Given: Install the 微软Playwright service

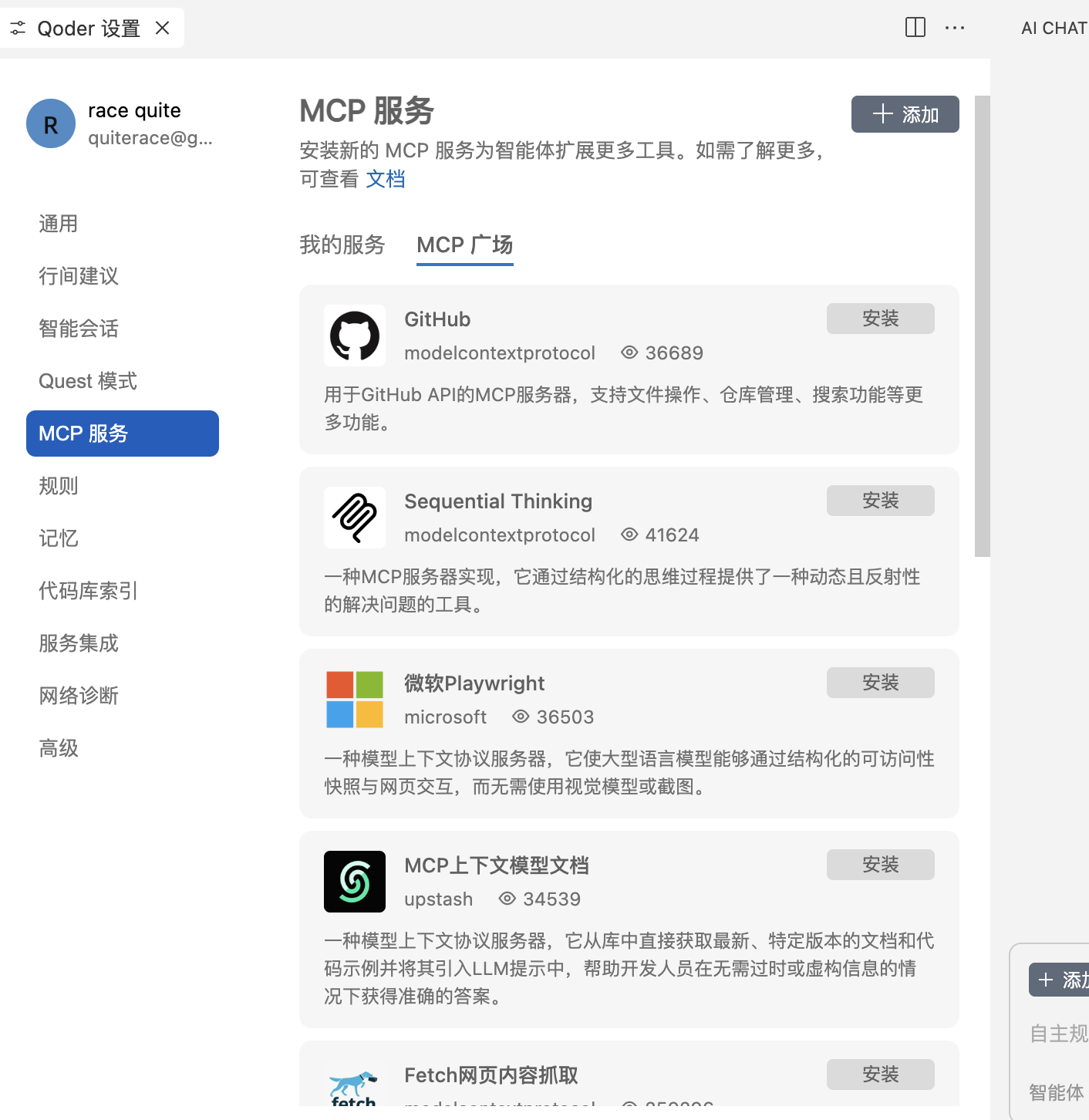Looking at the screenshot, I should click(x=880, y=683).
